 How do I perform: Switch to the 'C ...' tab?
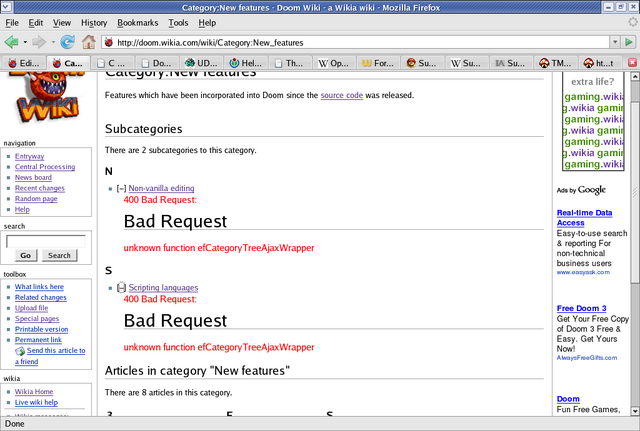112,63
